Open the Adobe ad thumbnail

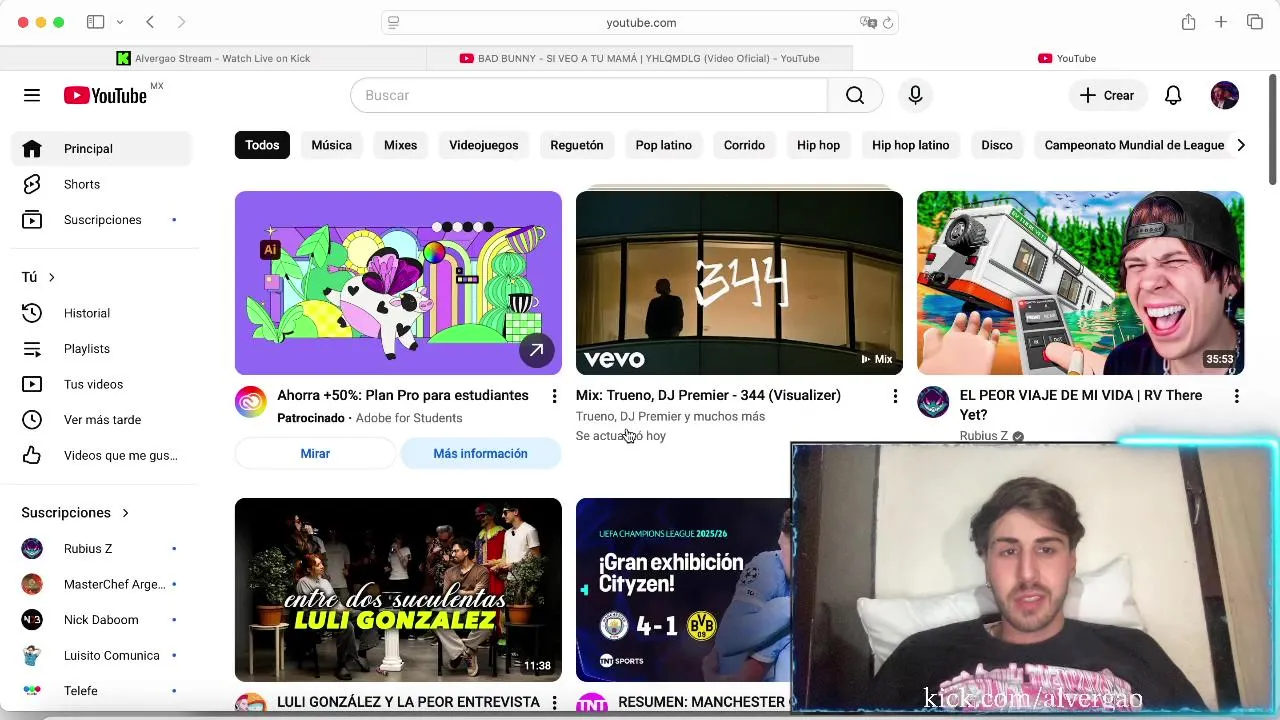click(x=398, y=283)
